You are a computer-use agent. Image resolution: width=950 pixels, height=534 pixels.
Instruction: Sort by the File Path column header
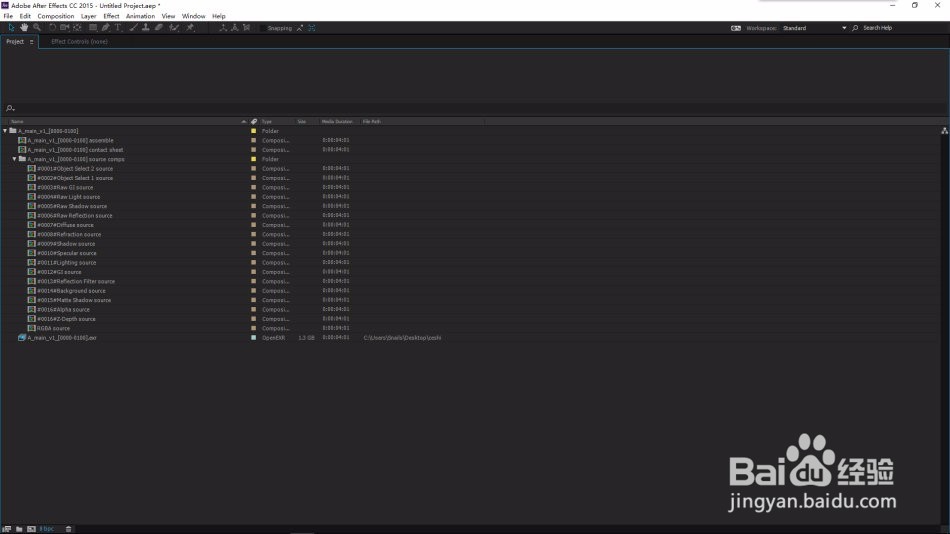coord(371,122)
